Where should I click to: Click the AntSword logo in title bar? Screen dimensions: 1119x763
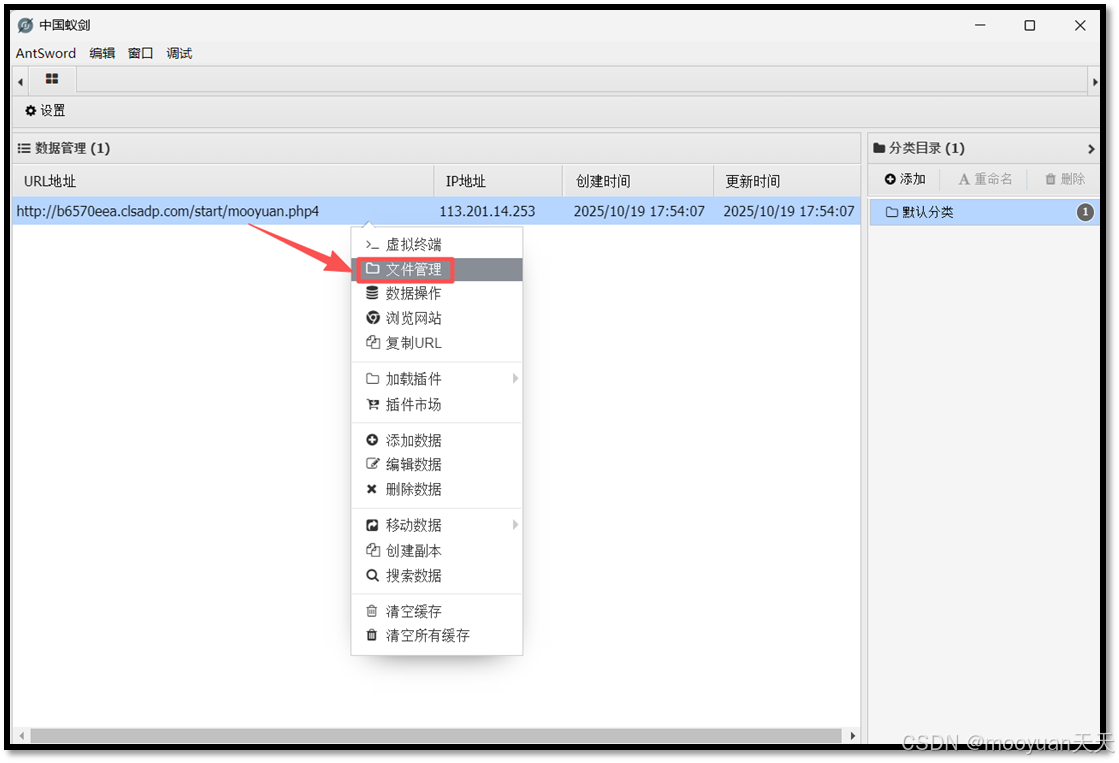pyautogui.click(x=26, y=26)
